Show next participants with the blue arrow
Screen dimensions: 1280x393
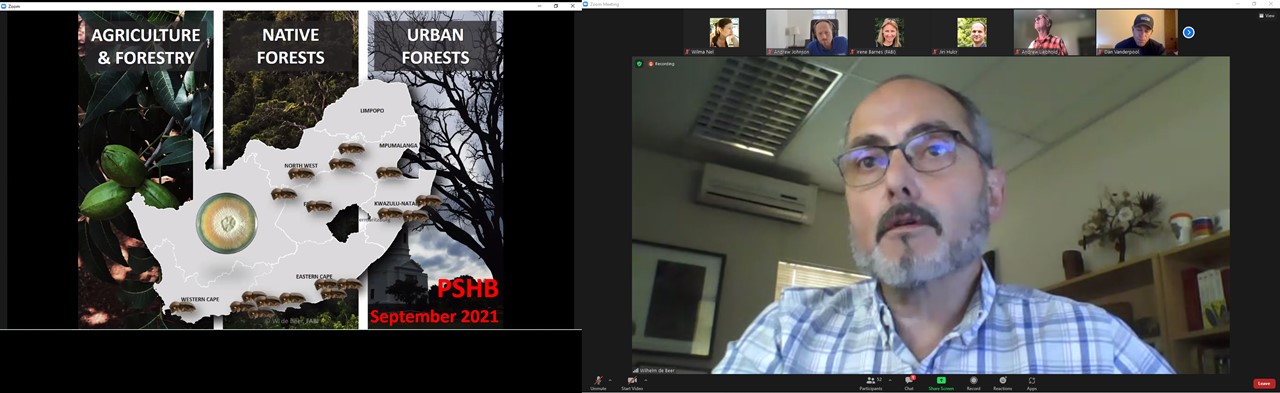[1189, 32]
